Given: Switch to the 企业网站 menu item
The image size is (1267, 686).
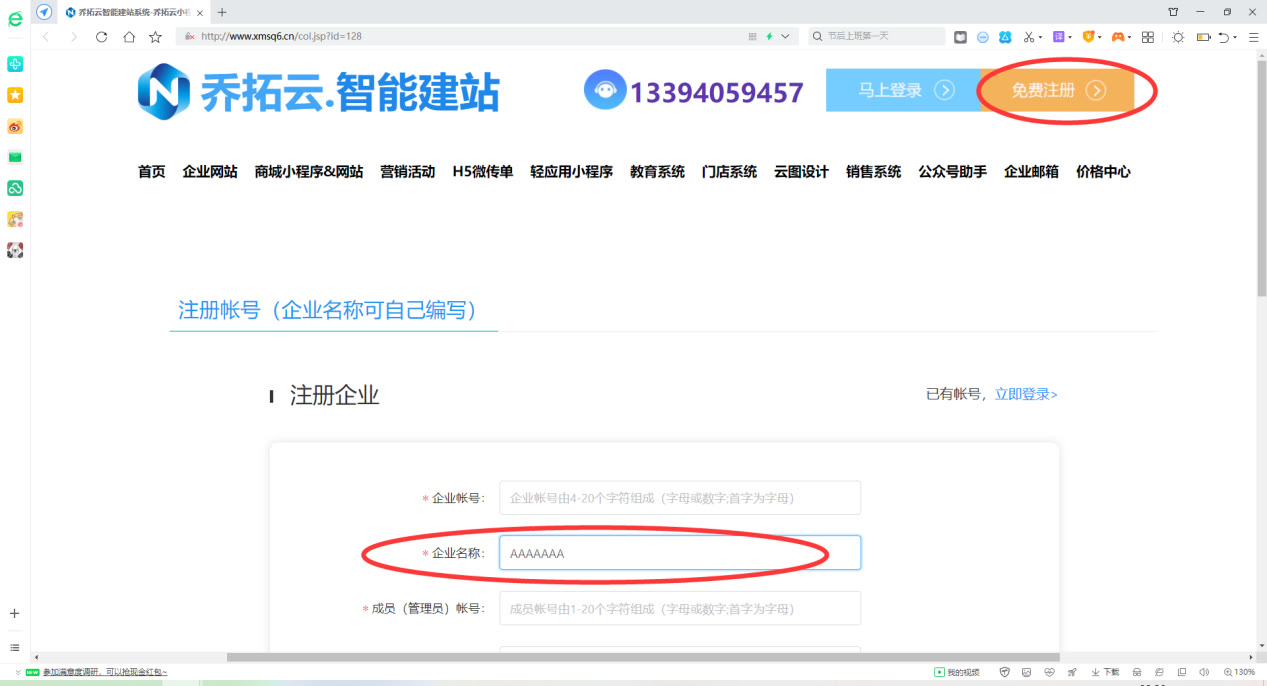Looking at the screenshot, I should click(x=209, y=171).
